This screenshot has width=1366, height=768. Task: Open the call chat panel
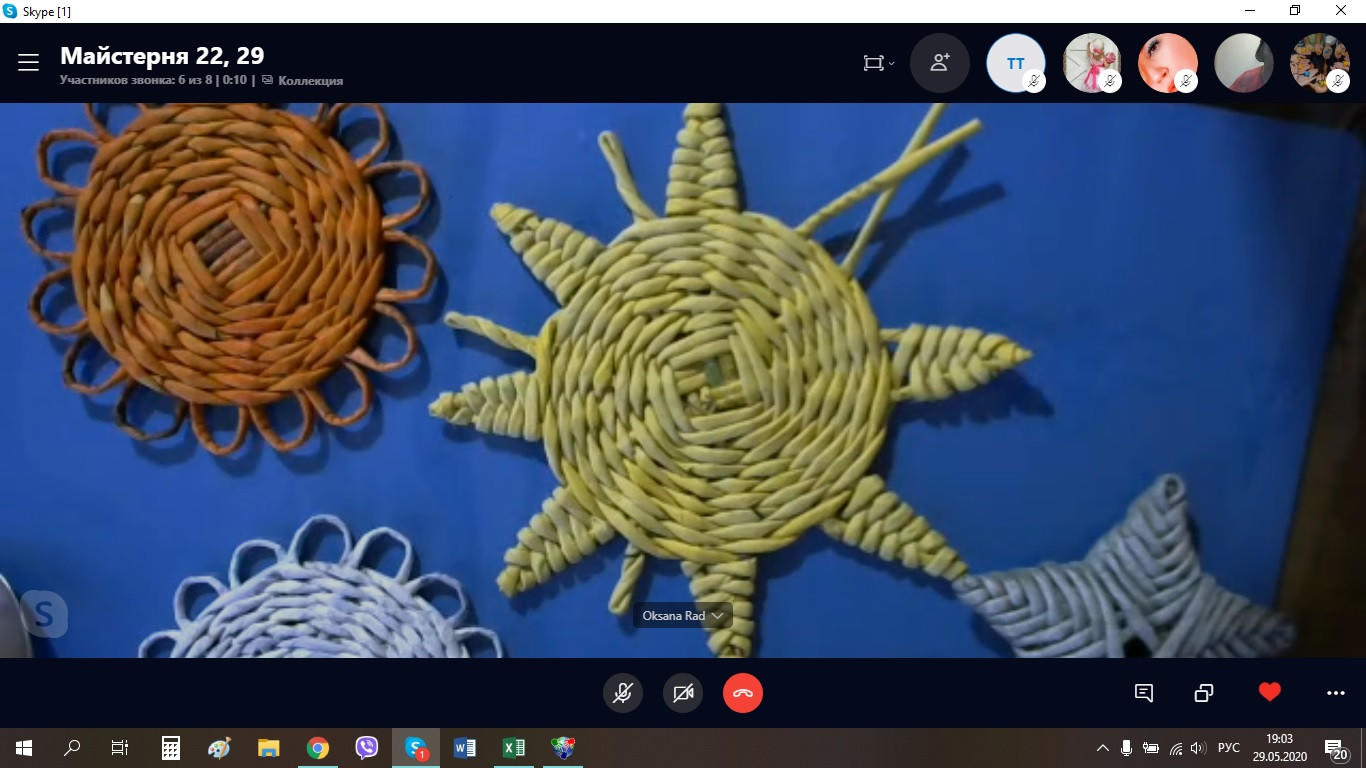click(x=1144, y=693)
